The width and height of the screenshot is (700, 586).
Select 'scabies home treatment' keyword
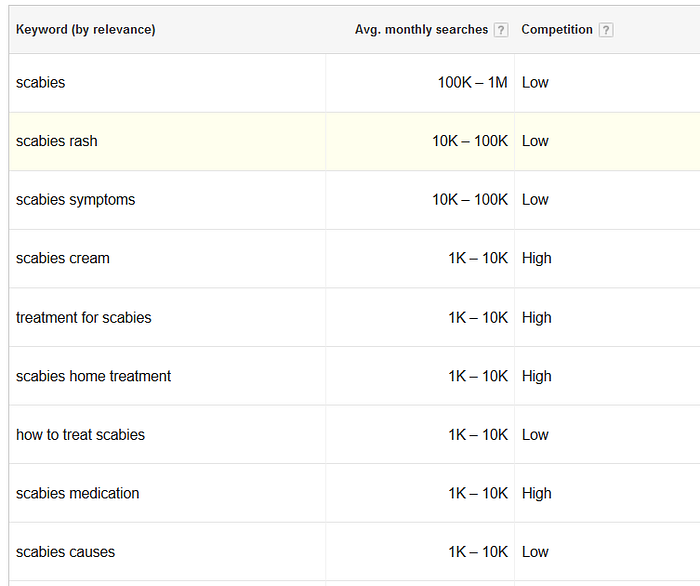93,376
